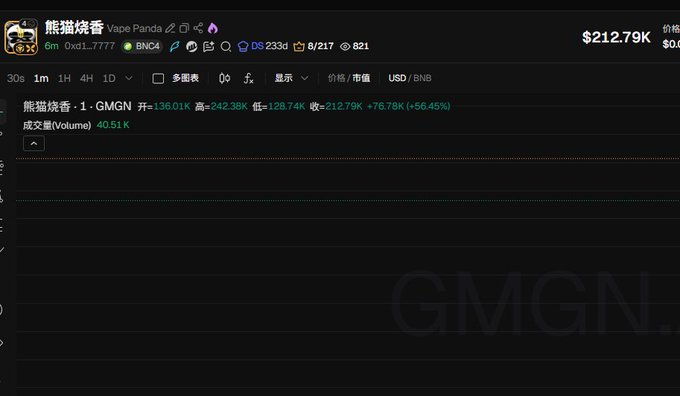The image size is (680, 396).
Task: Click the 熊猫烧香 · 1 · GMGN chart title
Action: [x=77, y=106]
